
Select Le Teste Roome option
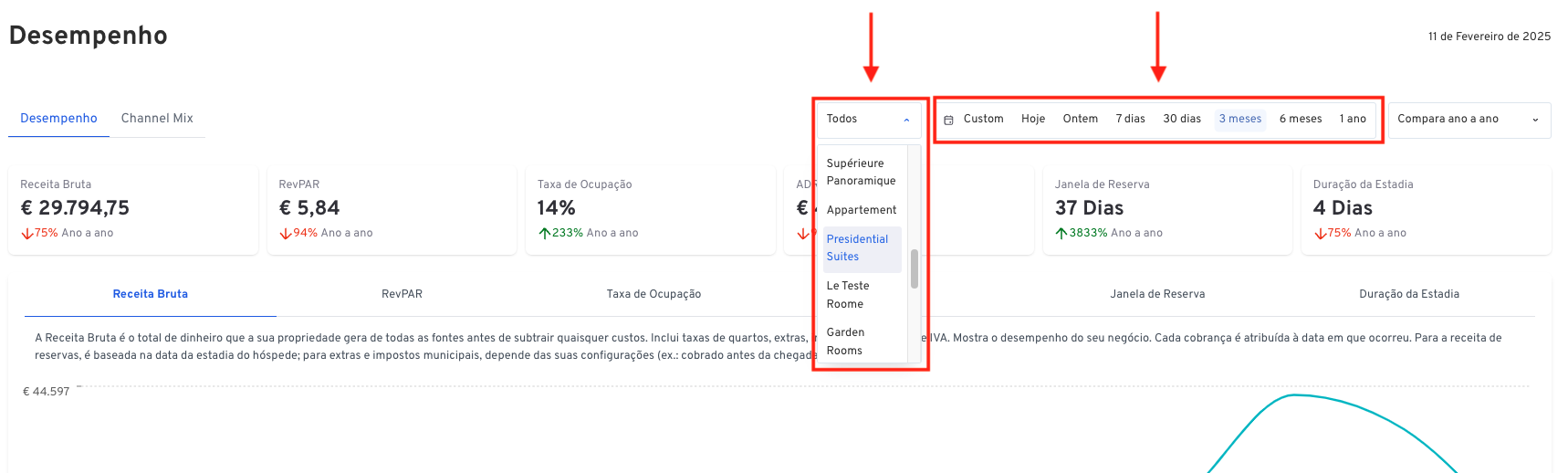(x=862, y=295)
